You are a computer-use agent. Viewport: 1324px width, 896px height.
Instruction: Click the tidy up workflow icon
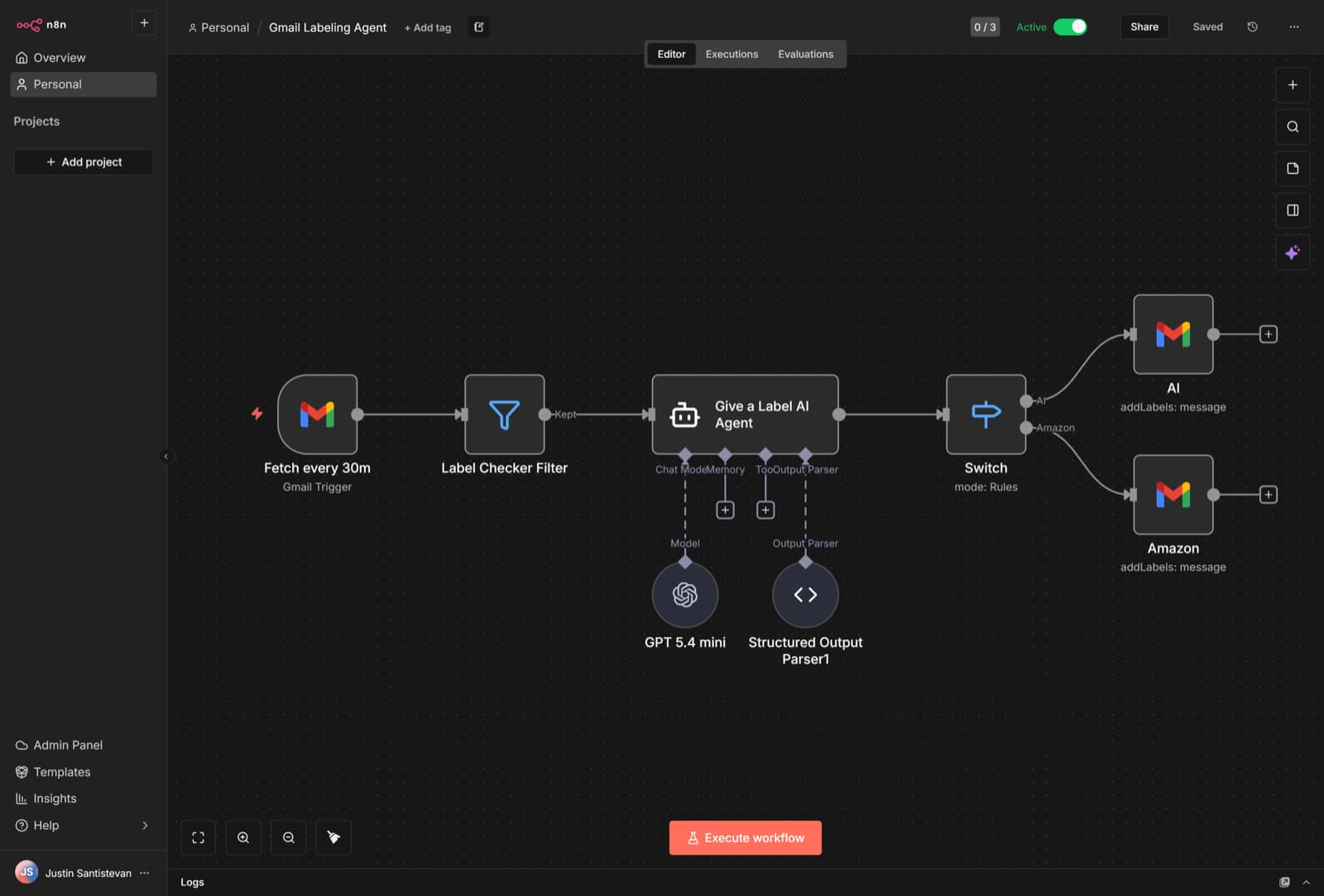pyautogui.click(x=333, y=838)
